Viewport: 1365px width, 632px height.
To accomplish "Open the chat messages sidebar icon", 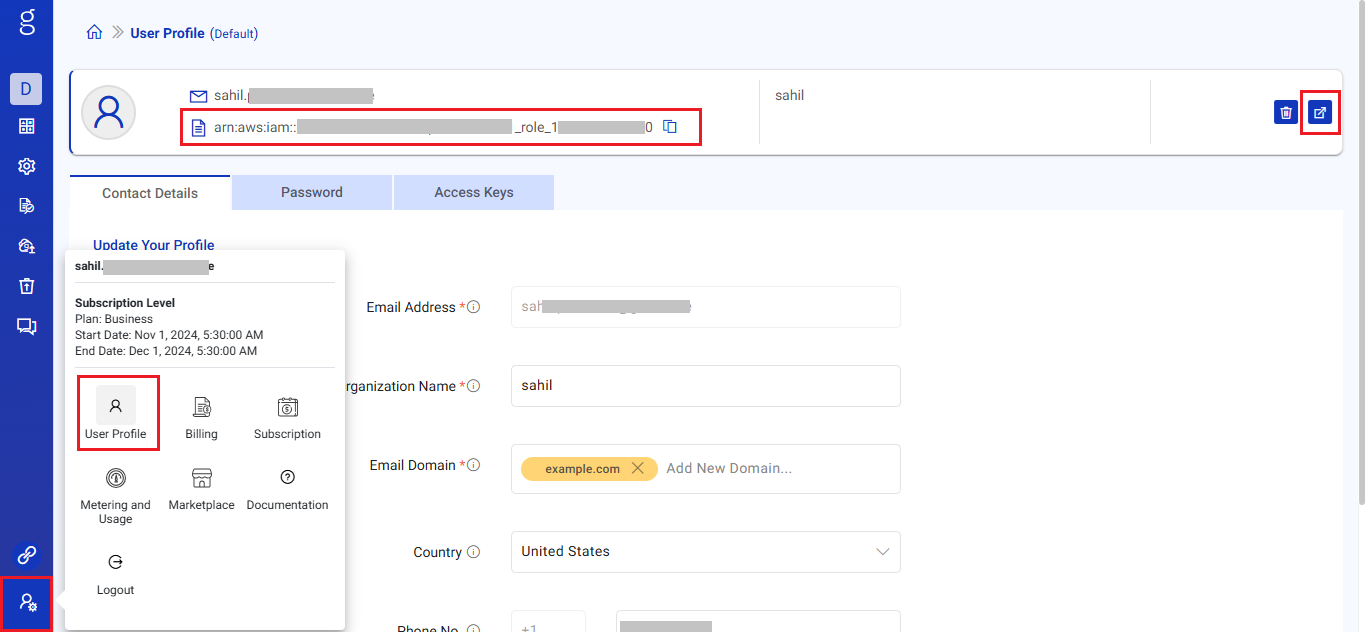I will coord(27,326).
